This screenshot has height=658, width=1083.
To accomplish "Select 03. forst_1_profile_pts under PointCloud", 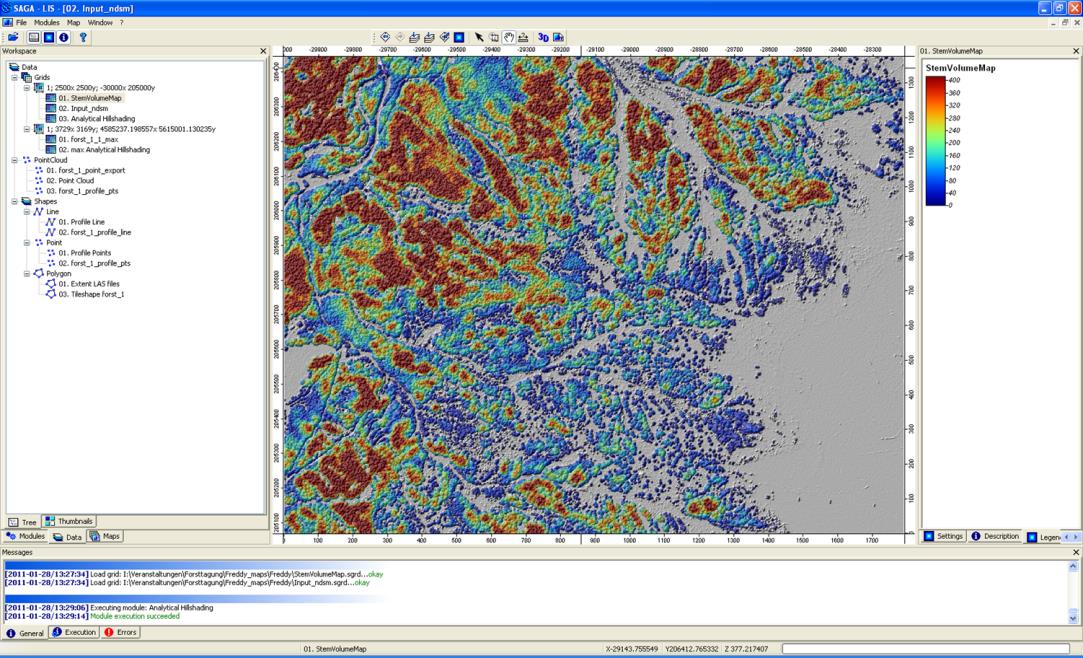I will [82, 191].
